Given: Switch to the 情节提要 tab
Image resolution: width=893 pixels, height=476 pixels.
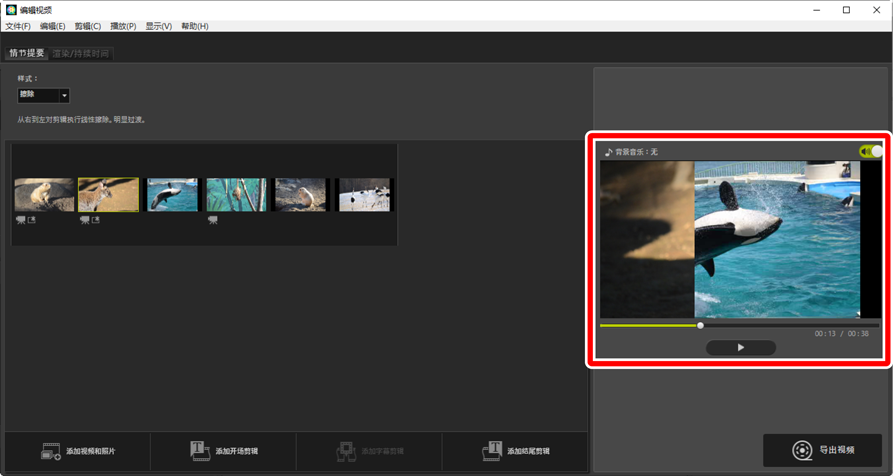Looking at the screenshot, I should pyautogui.click(x=27, y=53).
